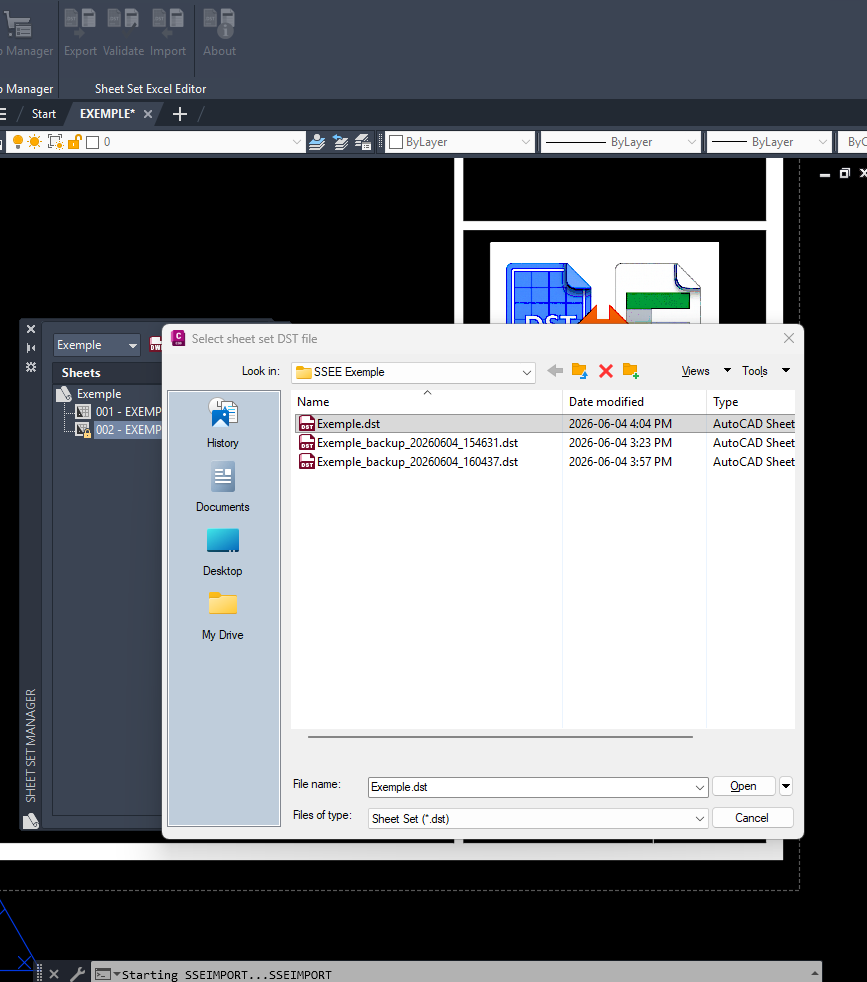
Task: Click the red Delete icon
Action: point(606,371)
